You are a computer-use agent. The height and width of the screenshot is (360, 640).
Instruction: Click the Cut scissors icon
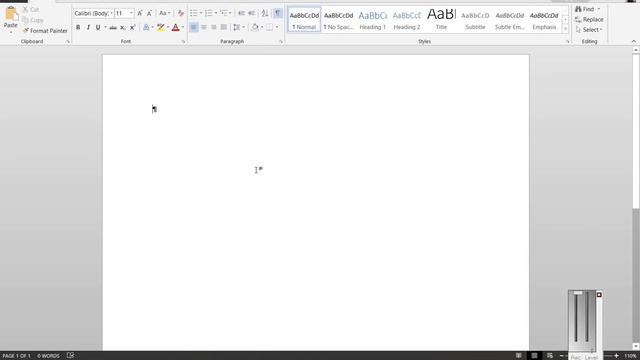[x=25, y=9]
